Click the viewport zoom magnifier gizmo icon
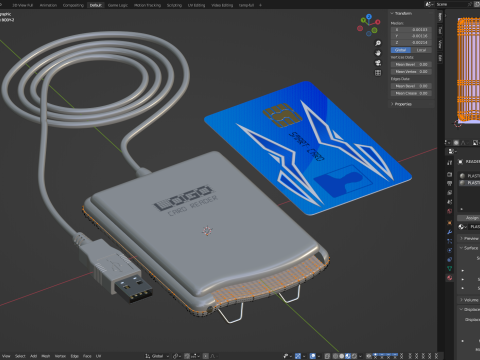480x360 pixels. click(378, 43)
